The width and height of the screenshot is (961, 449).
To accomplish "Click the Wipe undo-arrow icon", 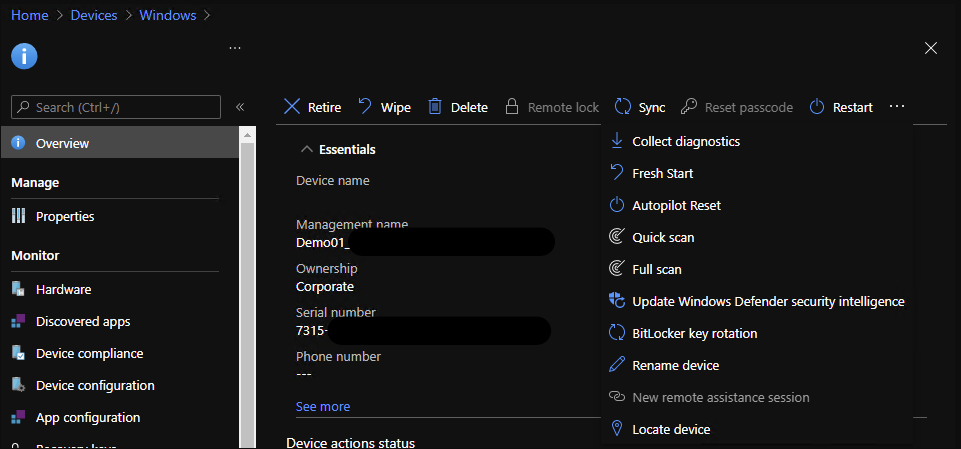I will click(x=365, y=107).
